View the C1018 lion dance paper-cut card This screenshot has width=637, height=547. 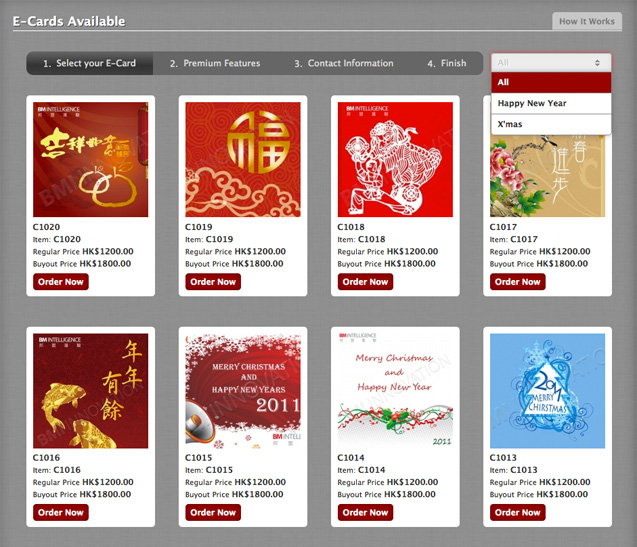click(x=395, y=159)
